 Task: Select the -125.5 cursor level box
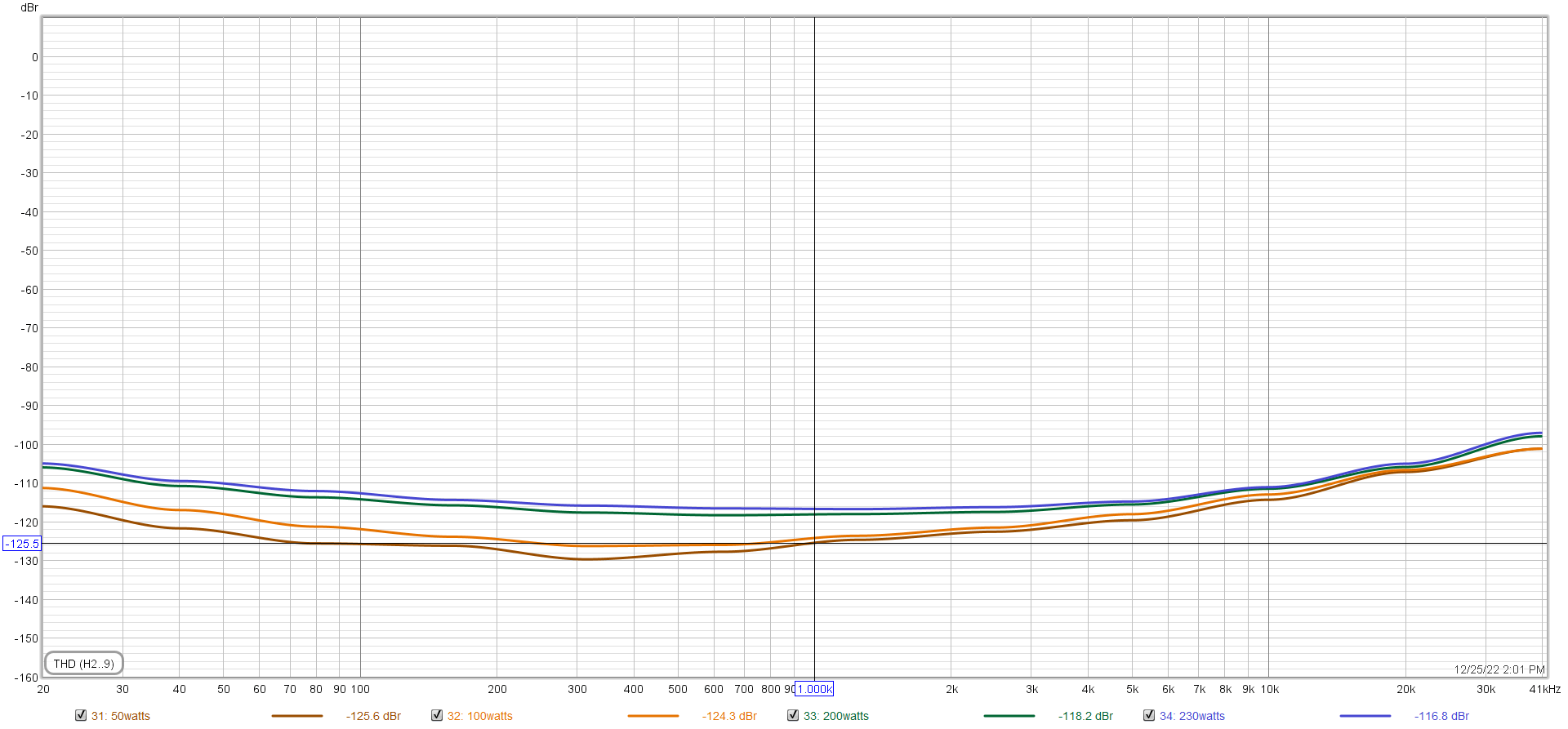tap(22, 544)
